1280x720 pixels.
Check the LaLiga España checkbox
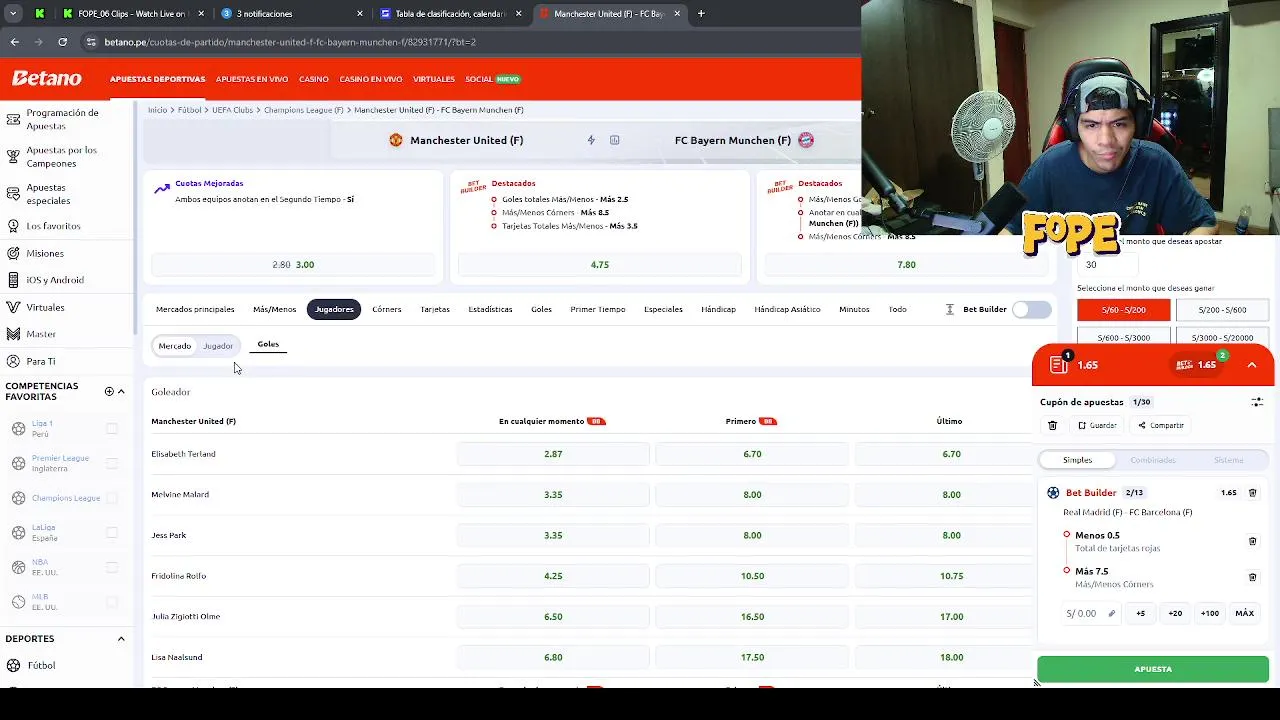112,532
